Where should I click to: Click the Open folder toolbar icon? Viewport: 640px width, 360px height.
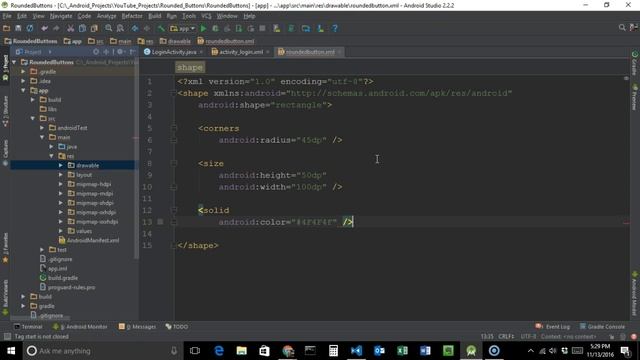(7, 28)
